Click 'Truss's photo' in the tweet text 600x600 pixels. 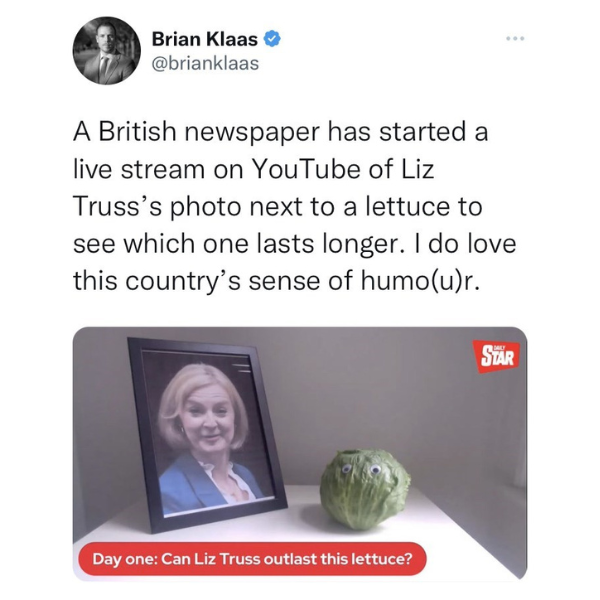pos(157,207)
